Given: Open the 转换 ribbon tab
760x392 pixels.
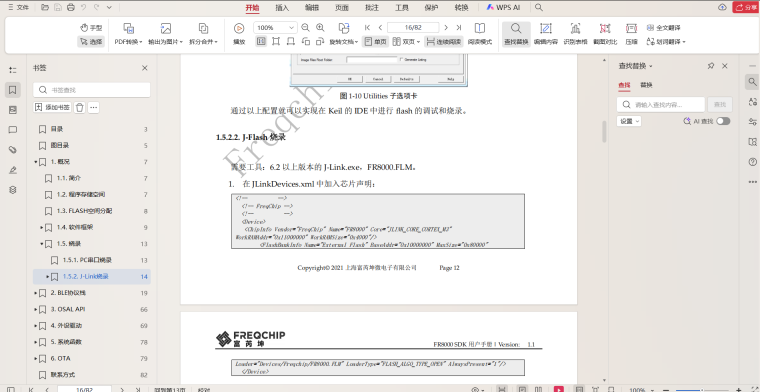Looking at the screenshot, I should coord(461,7).
